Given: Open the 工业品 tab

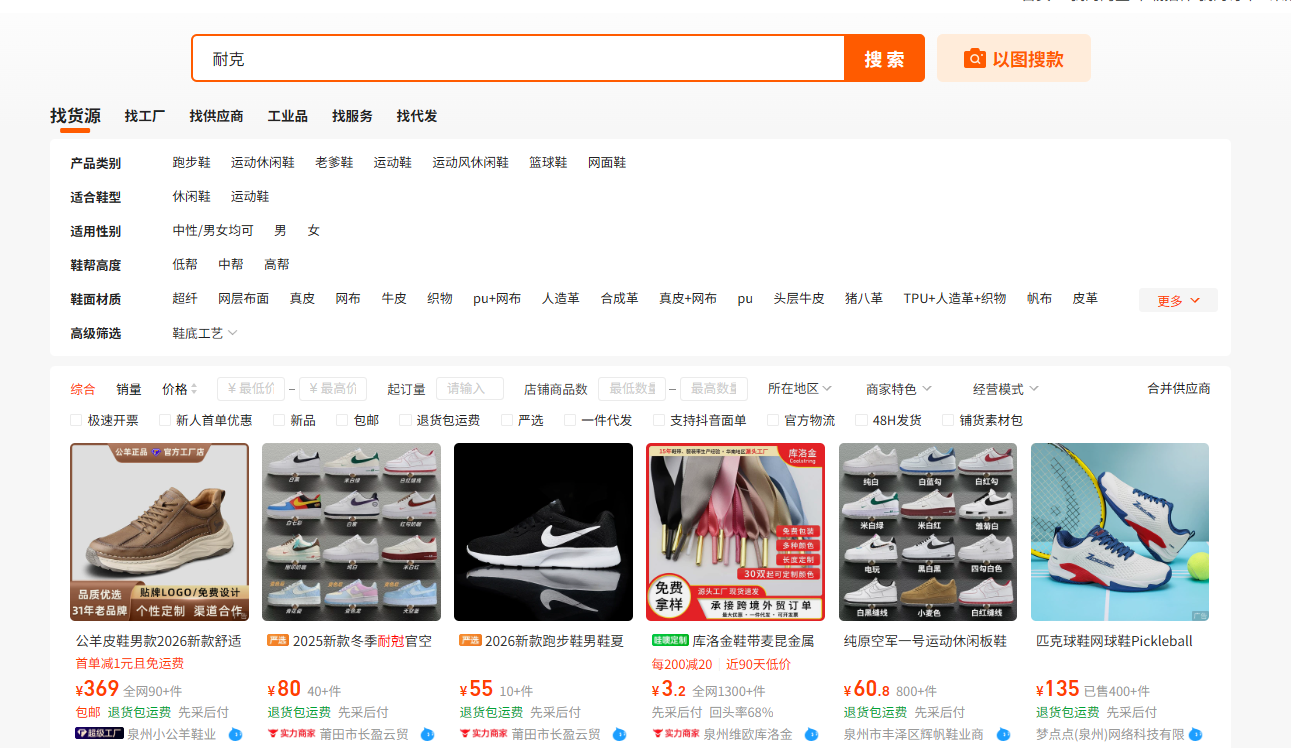Looking at the screenshot, I should [288, 116].
